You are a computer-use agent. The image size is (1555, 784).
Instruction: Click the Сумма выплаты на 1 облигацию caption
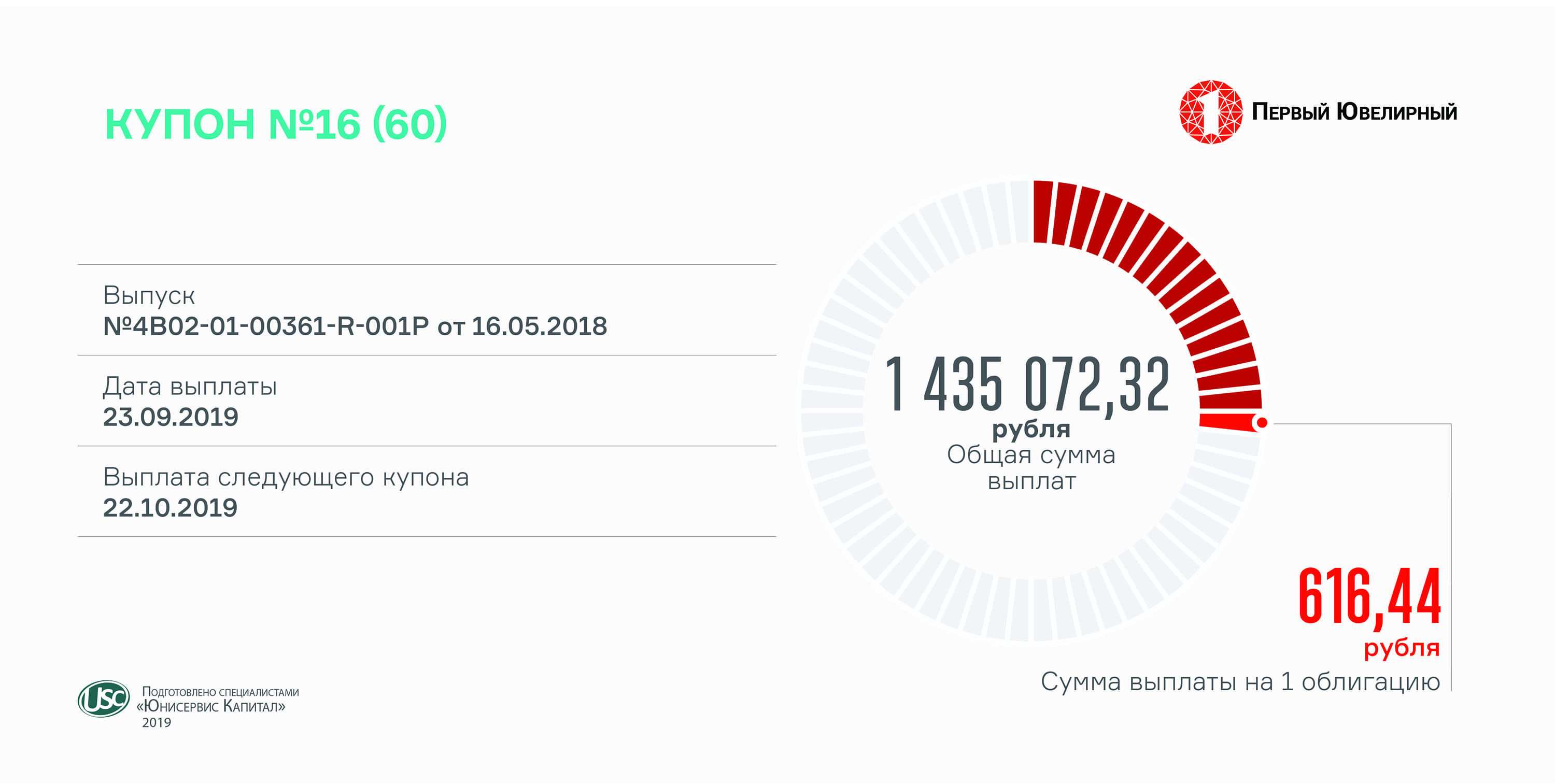[1240, 682]
